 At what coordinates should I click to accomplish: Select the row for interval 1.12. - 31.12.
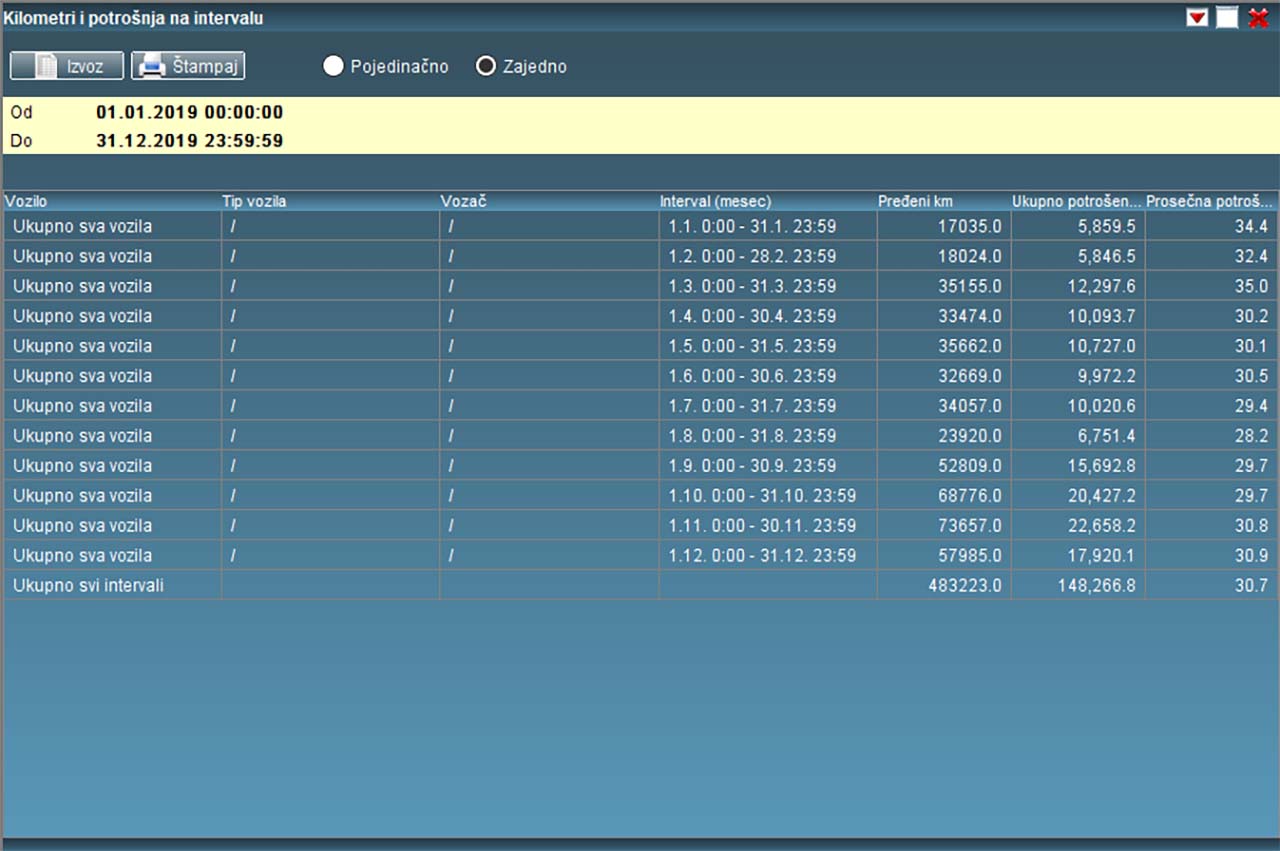762,556
